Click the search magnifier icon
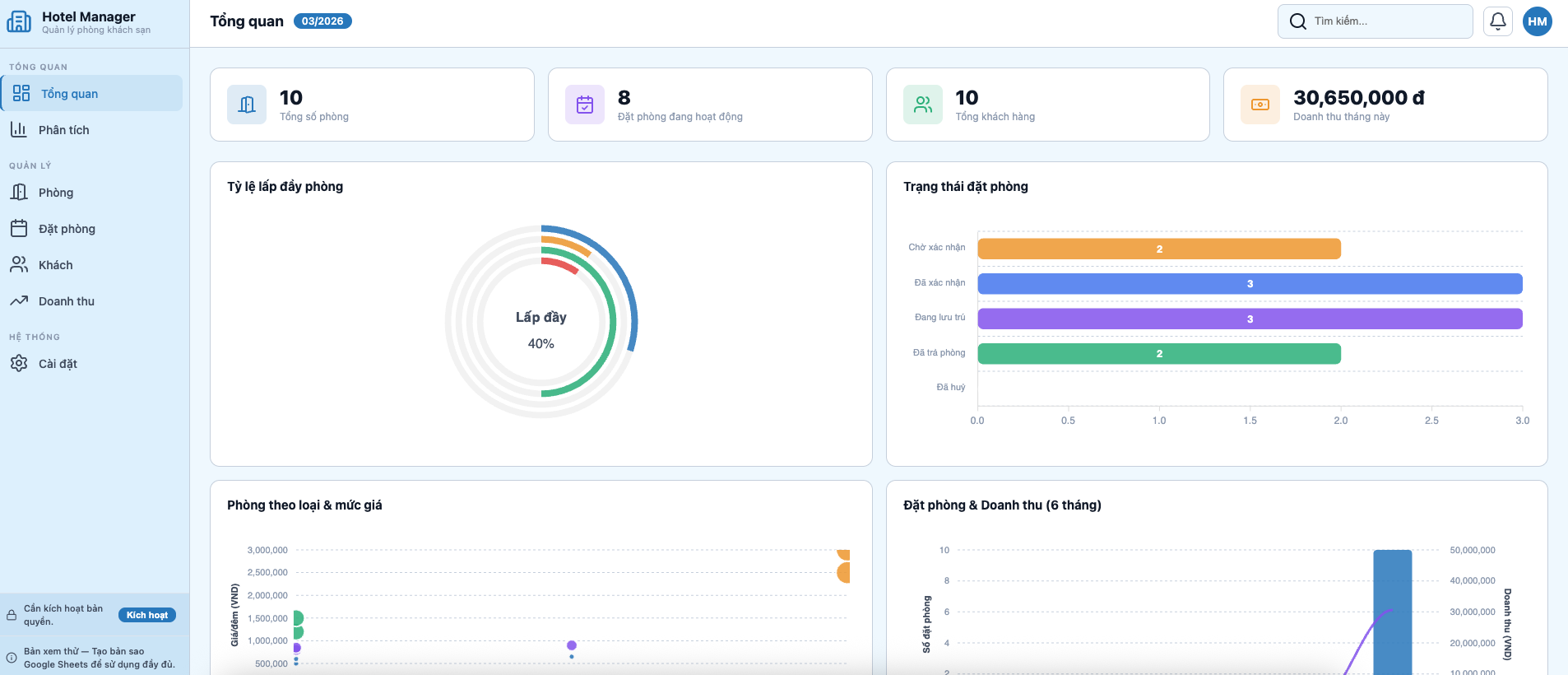The width and height of the screenshot is (1568, 675). pos(1298,21)
